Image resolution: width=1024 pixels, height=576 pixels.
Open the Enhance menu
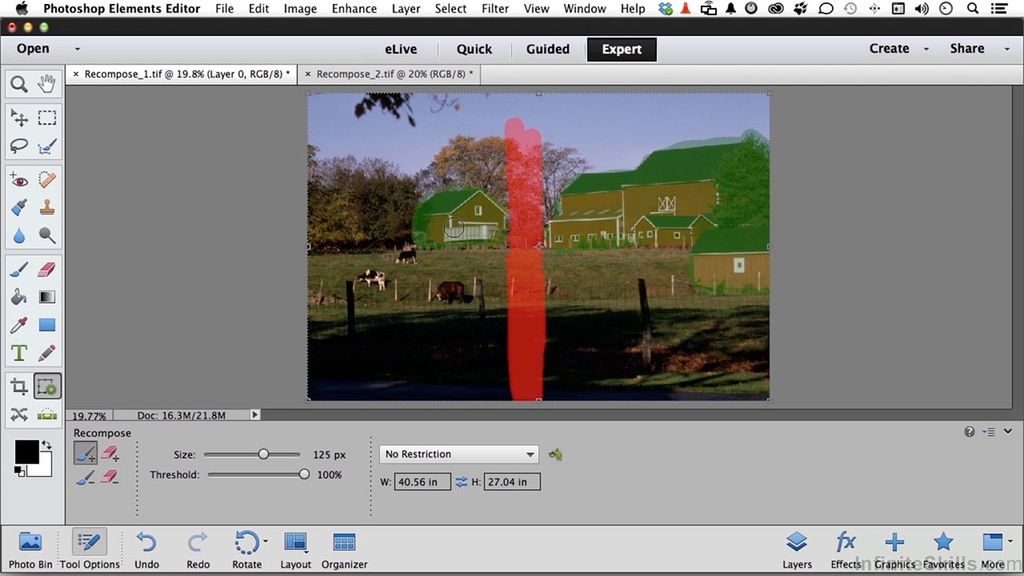[353, 8]
